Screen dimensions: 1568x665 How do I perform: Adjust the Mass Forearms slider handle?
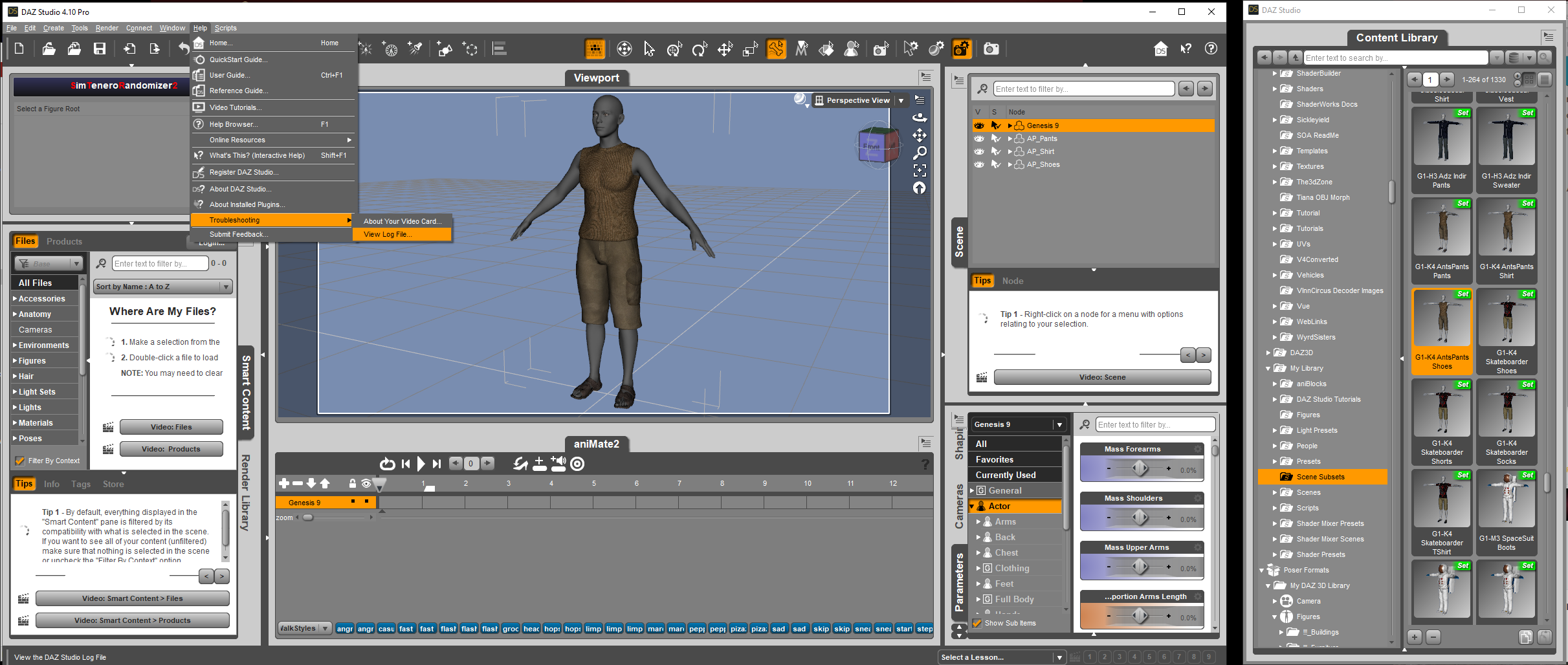(1140, 468)
